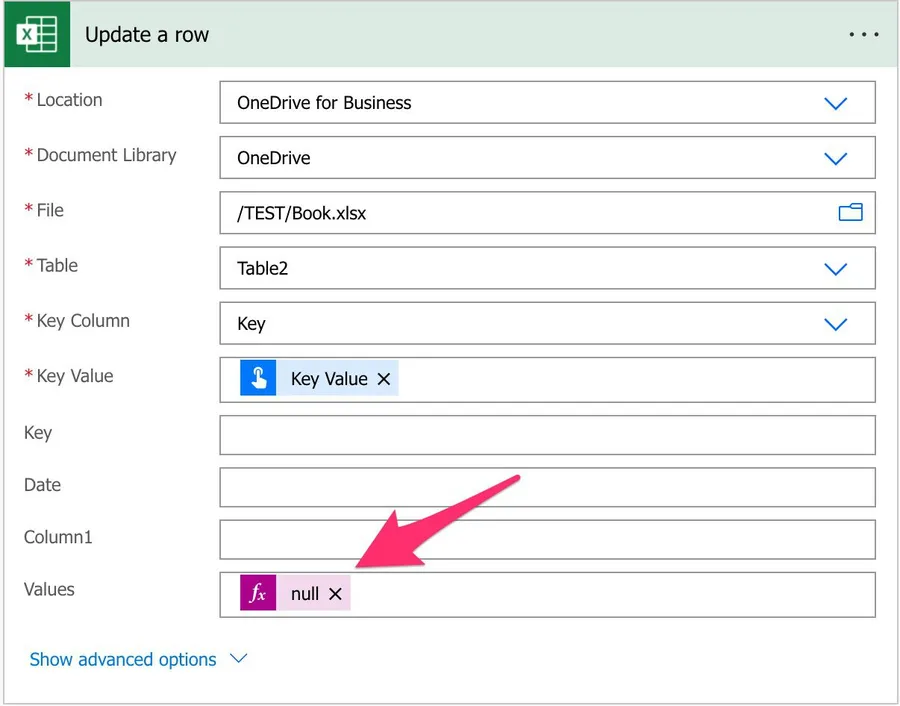
Task: Focus the Column1 input field
Action: pyautogui.click(x=547, y=539)
